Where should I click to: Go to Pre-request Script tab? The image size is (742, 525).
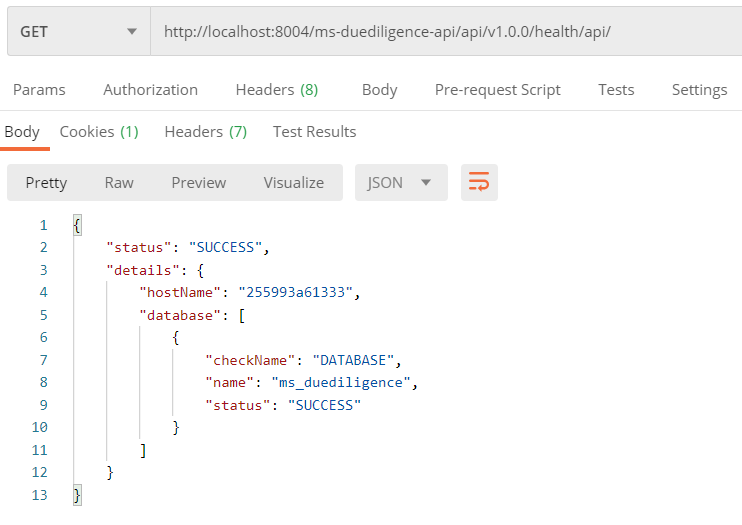[x=497, y=89]
